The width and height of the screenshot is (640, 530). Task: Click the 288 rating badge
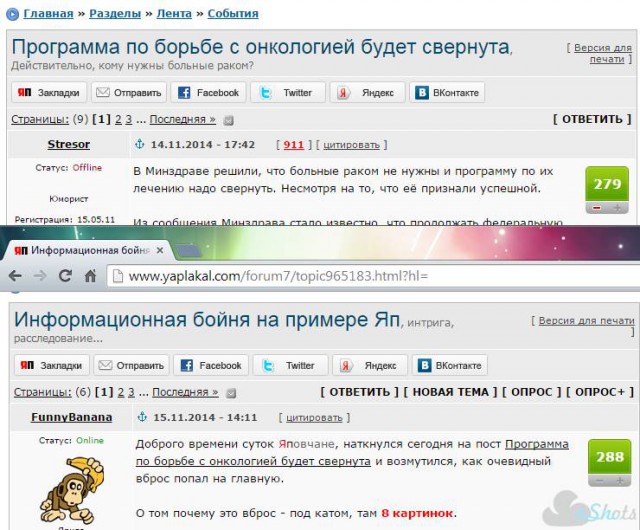pyautogui.click(x=609, y=457)
